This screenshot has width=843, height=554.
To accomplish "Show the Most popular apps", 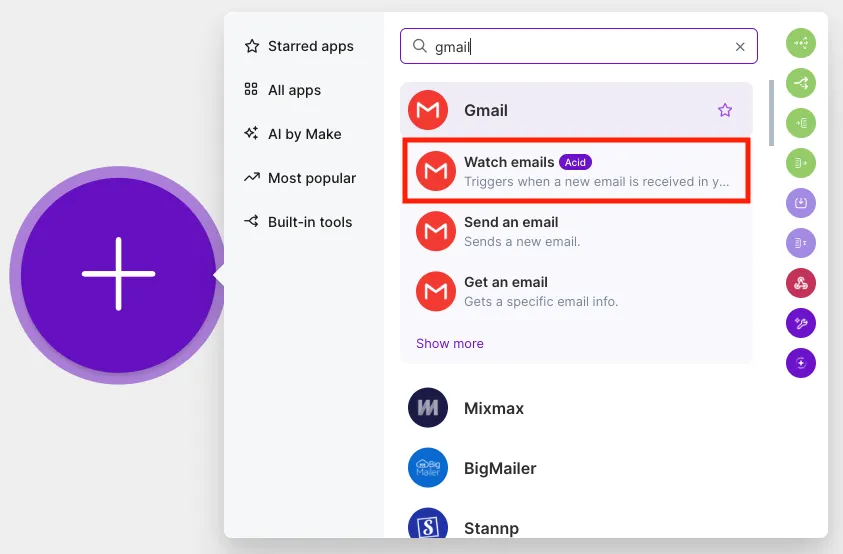I will (x=300, y=178).
